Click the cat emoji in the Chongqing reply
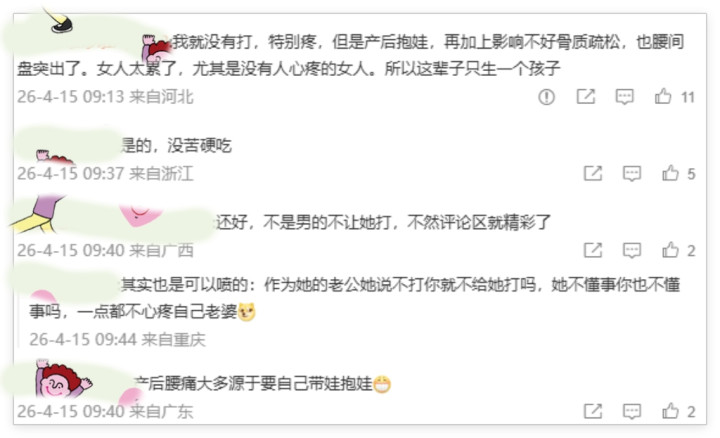Image resolution: width=720 pixels, height=438 pixels. point(247,312)
